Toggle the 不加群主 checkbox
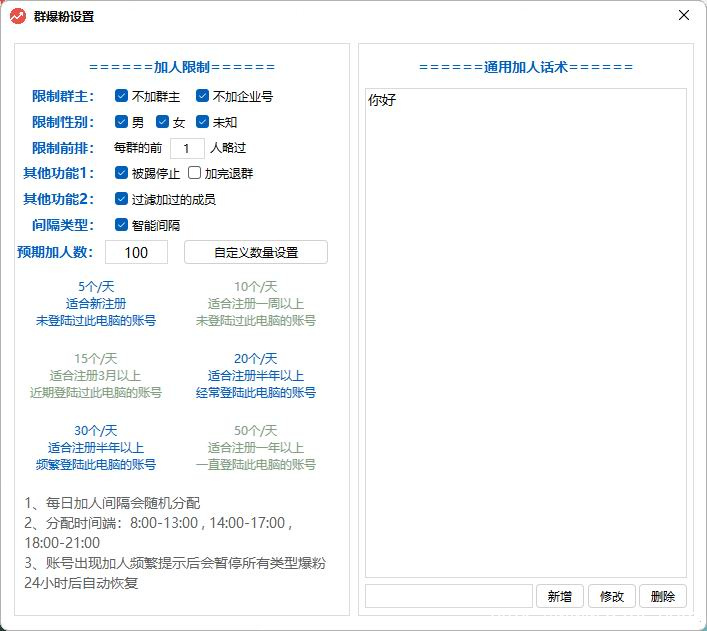Image resolution: width=707 pixels, height=631 pixels. 121,96
